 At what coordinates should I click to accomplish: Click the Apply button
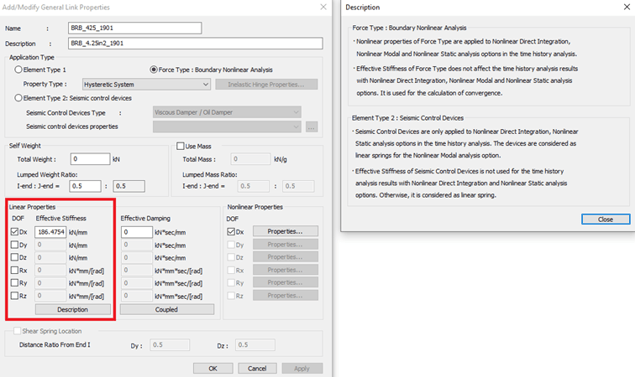click(x=302, y=368)
